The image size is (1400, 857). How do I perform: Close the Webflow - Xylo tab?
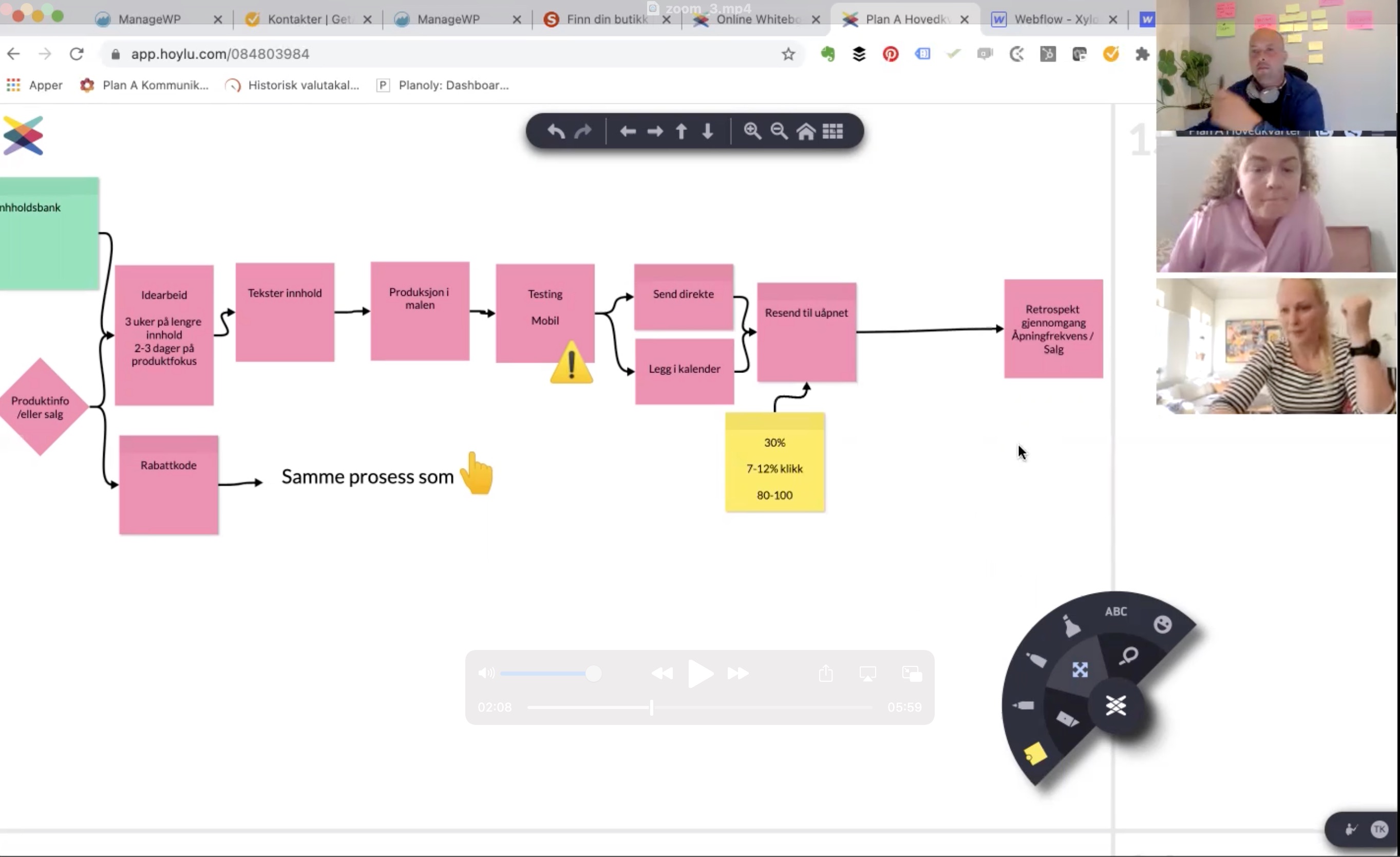pyautogui.click(x=1113, y=20)
